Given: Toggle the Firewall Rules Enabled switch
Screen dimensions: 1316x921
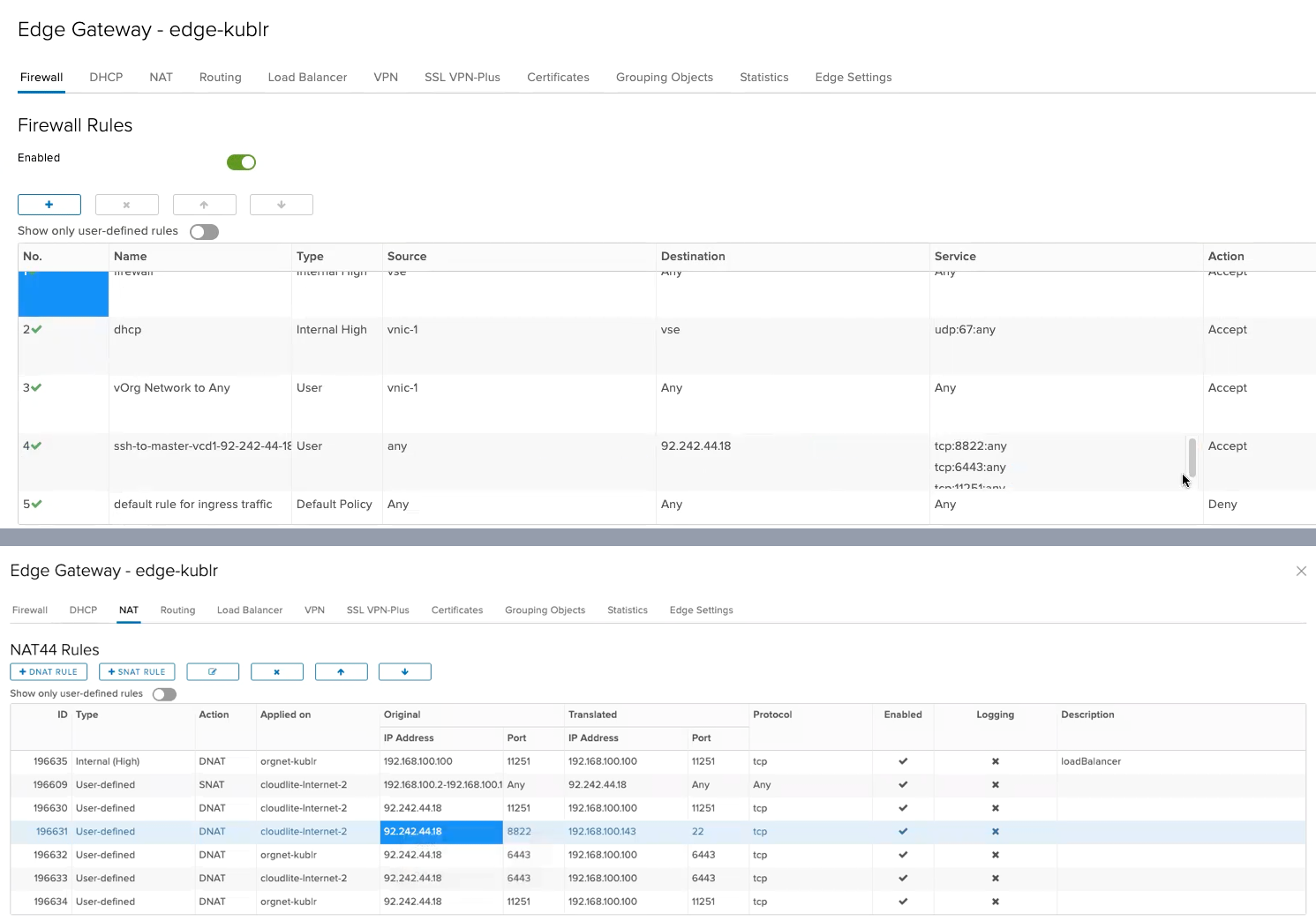Looking at the screenshot, I should [x=241, y=162].
